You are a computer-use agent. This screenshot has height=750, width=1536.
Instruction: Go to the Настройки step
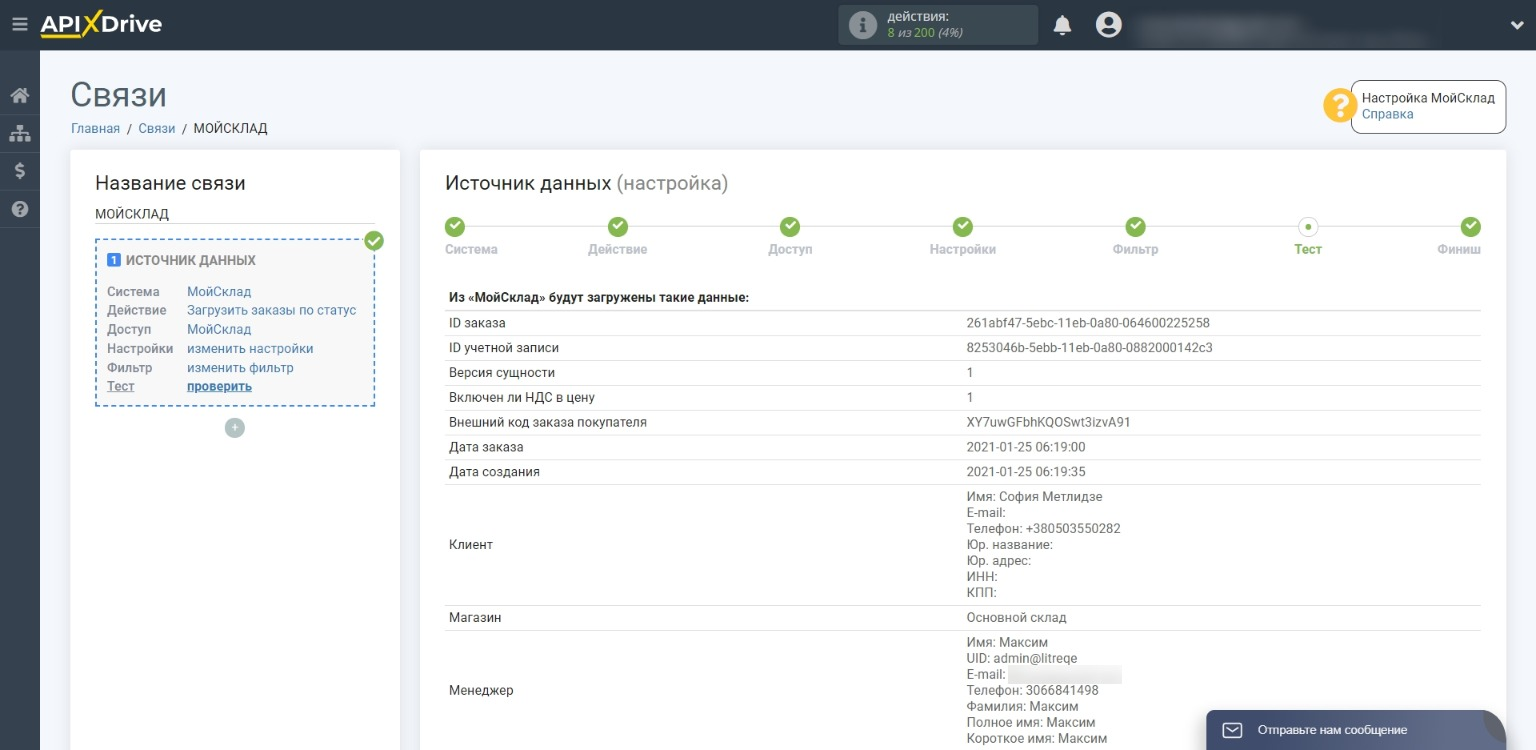click(x=963, y=227)
